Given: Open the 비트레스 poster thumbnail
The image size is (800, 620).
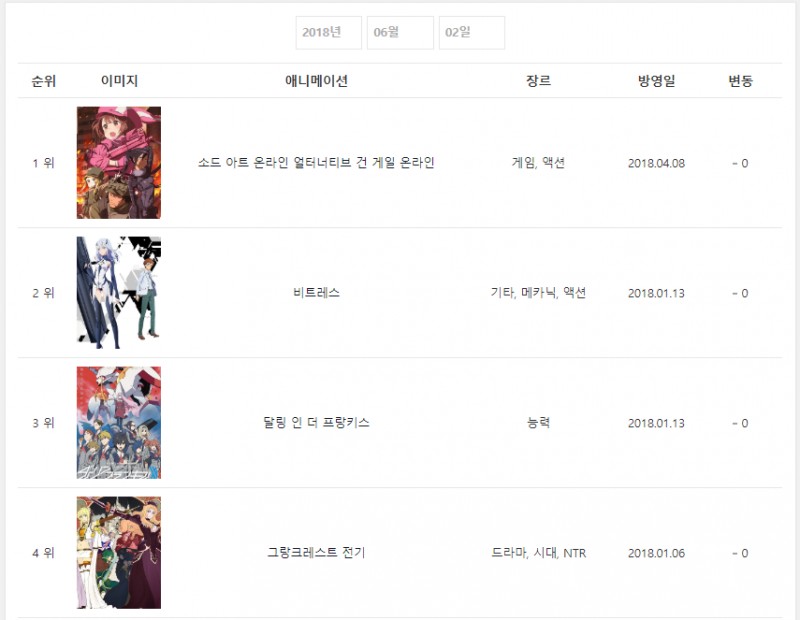Looking at the screenshot, I should 119,293.
